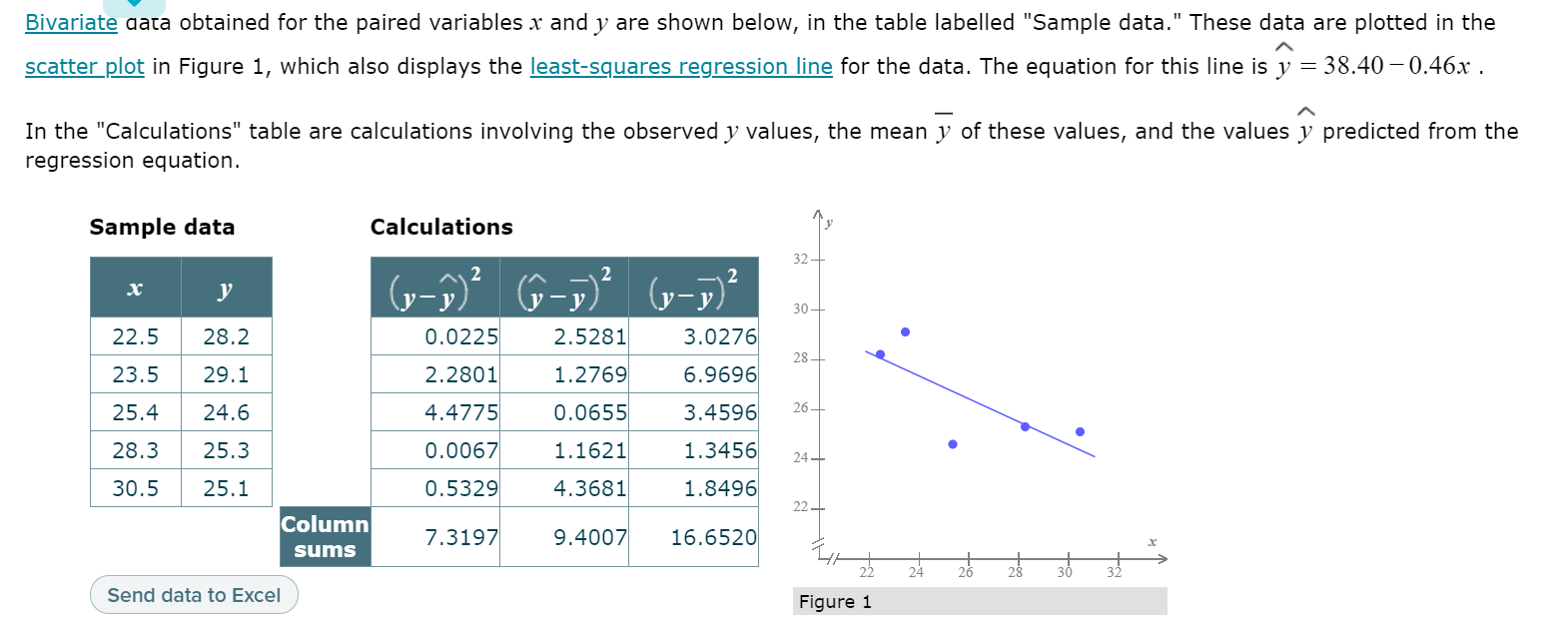The height and width of the screenshot is (619, 1568).
Task: Click the Column sums label cell
Action: click(x=325, y=537)
